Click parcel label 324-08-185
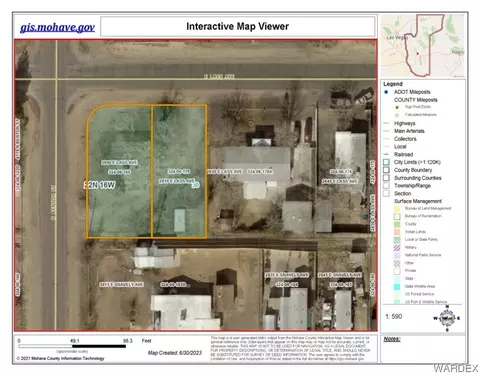Viewport: 480px width, 376px height. pyautogui.click(x=341, y=285)
